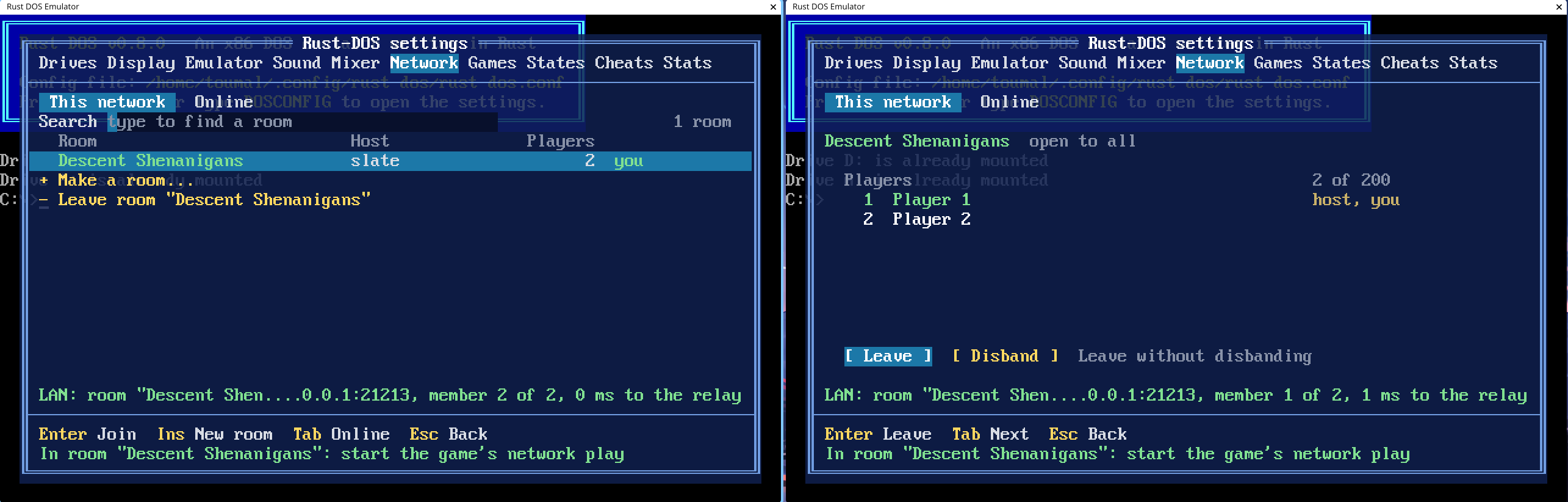Click host name 'slate' in room row
Image resolution: width=1568 pixels, height=502 pixels.
pyautogui.click(x=375, y=161)
